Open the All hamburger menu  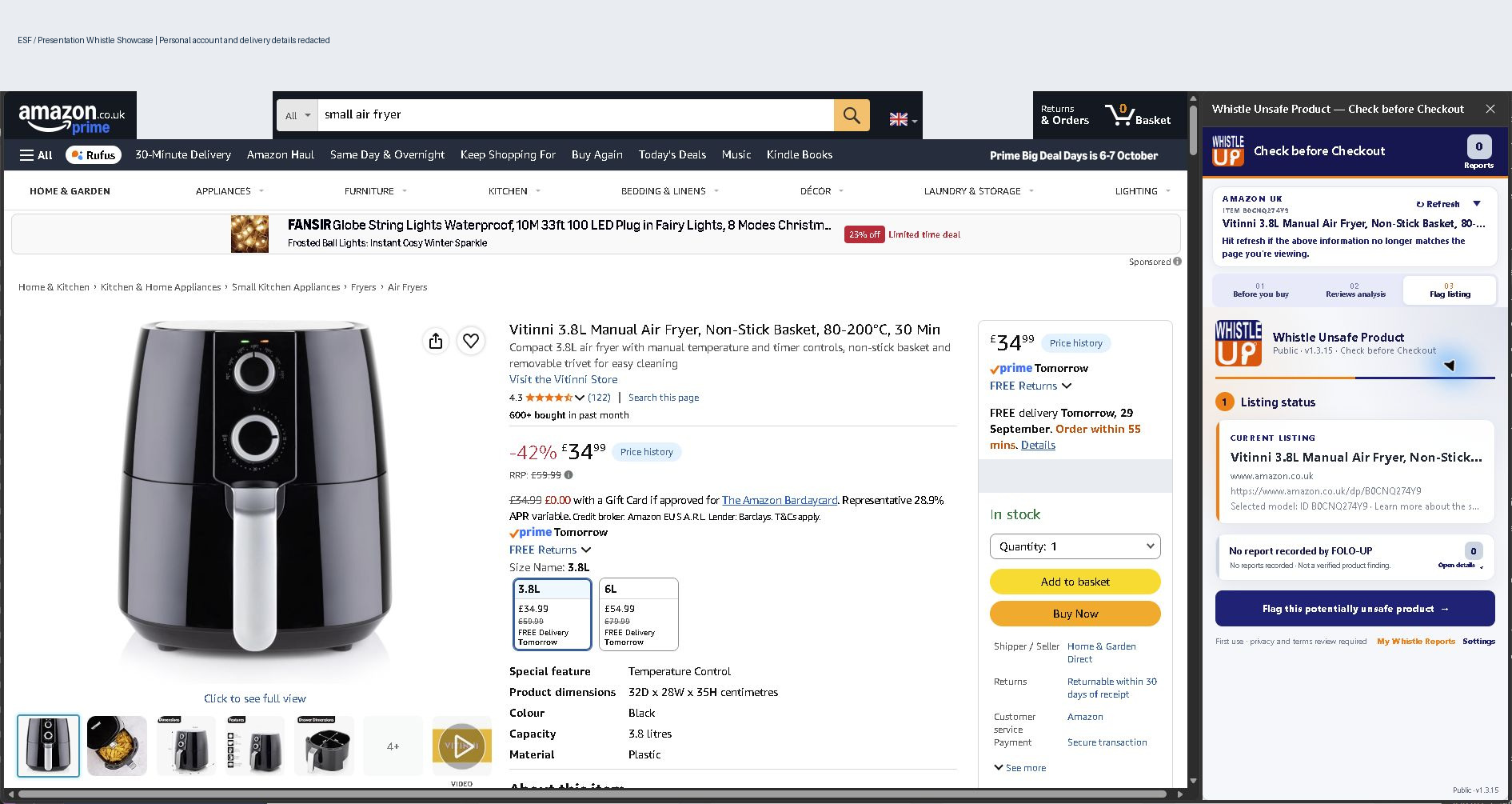[x=36, y=155]
